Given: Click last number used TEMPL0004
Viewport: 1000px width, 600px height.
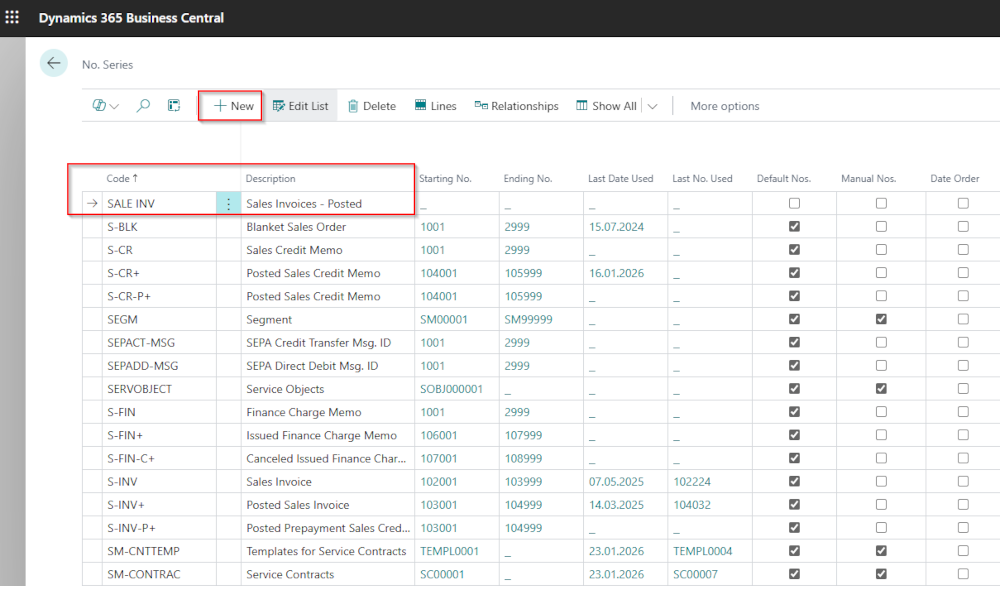Looking at the screenshot, I should point(703,551).
